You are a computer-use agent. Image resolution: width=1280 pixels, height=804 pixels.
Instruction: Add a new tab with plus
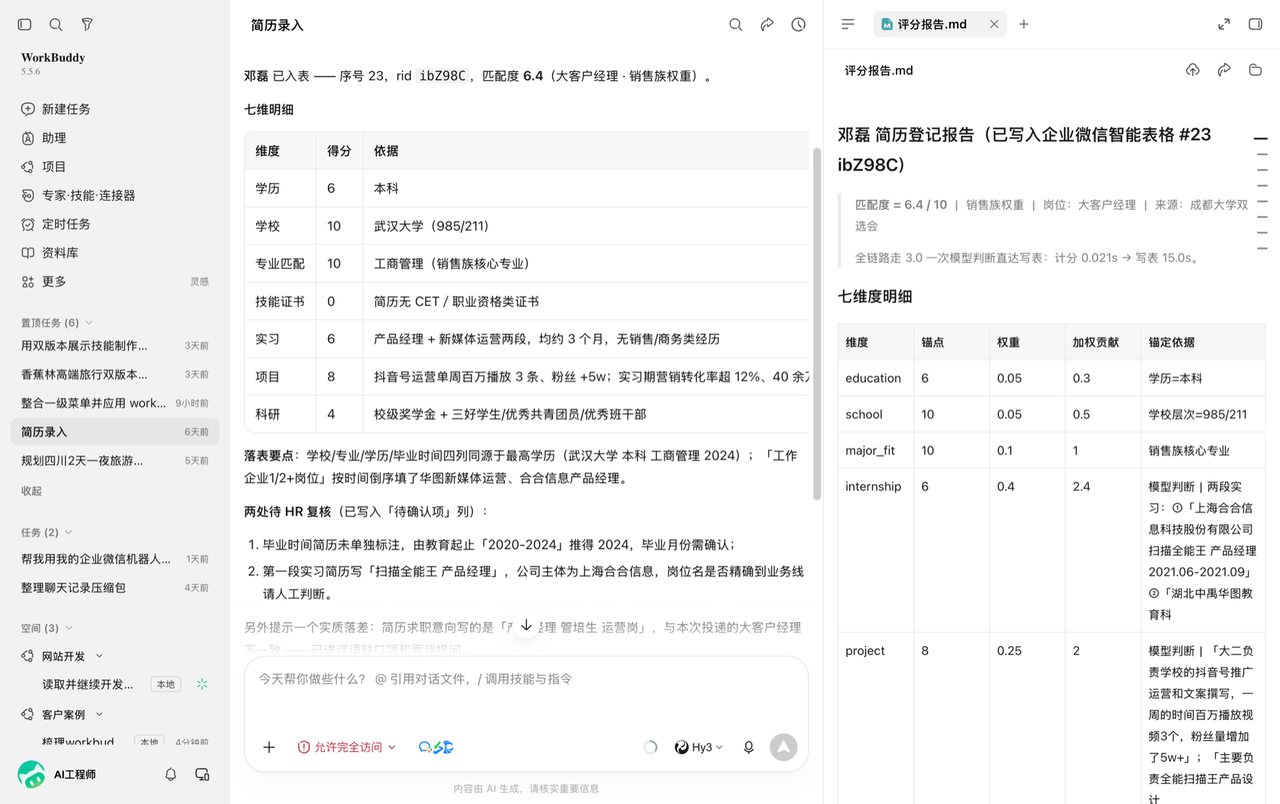coord(1024,24)
